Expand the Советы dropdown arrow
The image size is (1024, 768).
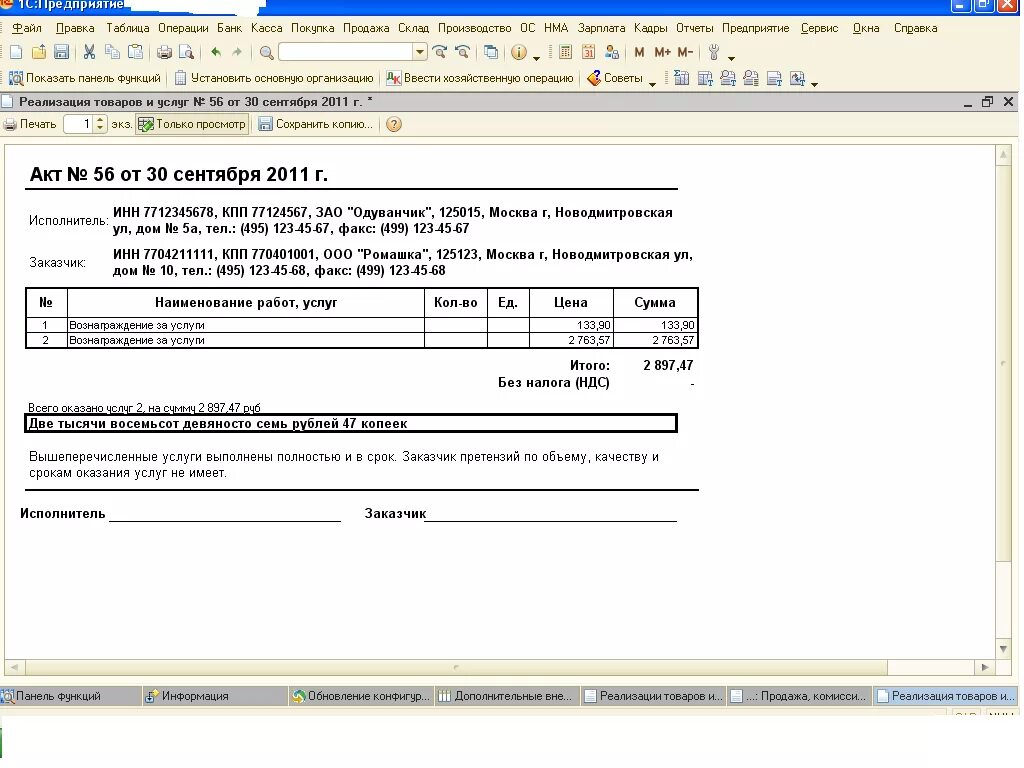point(652,84)
